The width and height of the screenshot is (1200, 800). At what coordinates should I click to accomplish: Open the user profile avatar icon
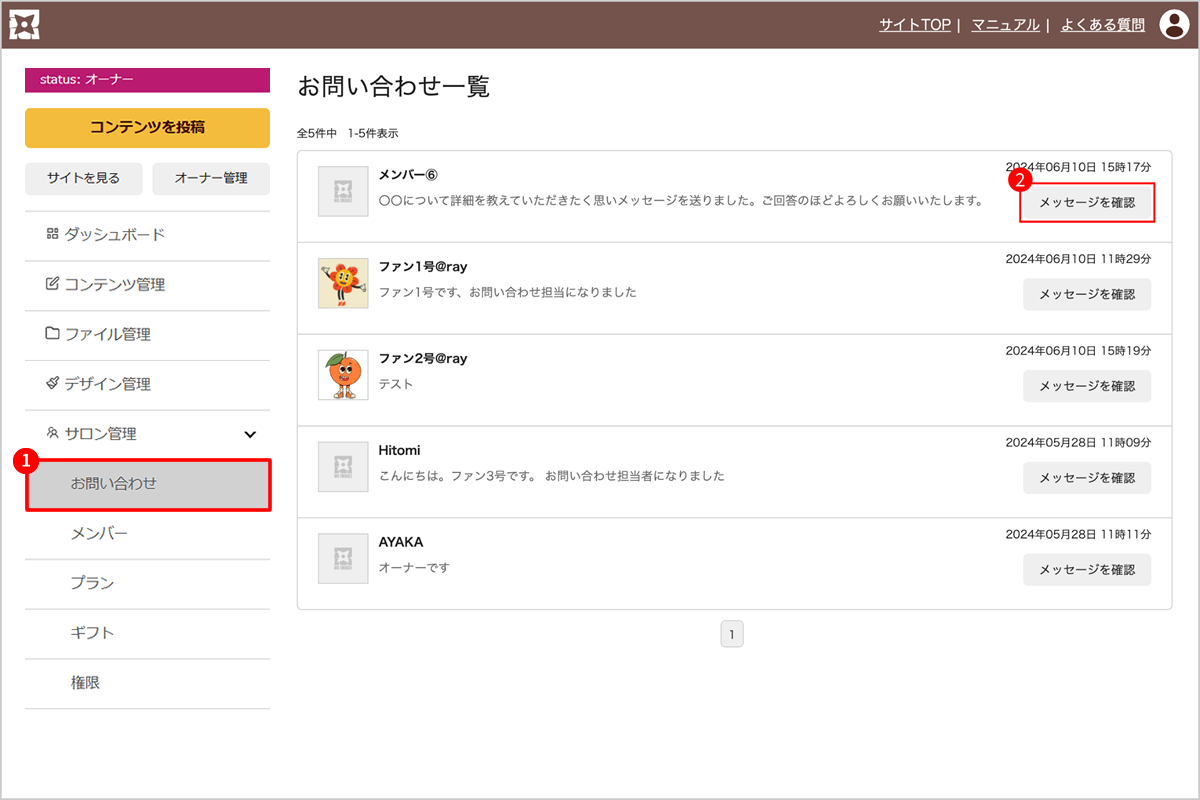(x=1173, y=25)
